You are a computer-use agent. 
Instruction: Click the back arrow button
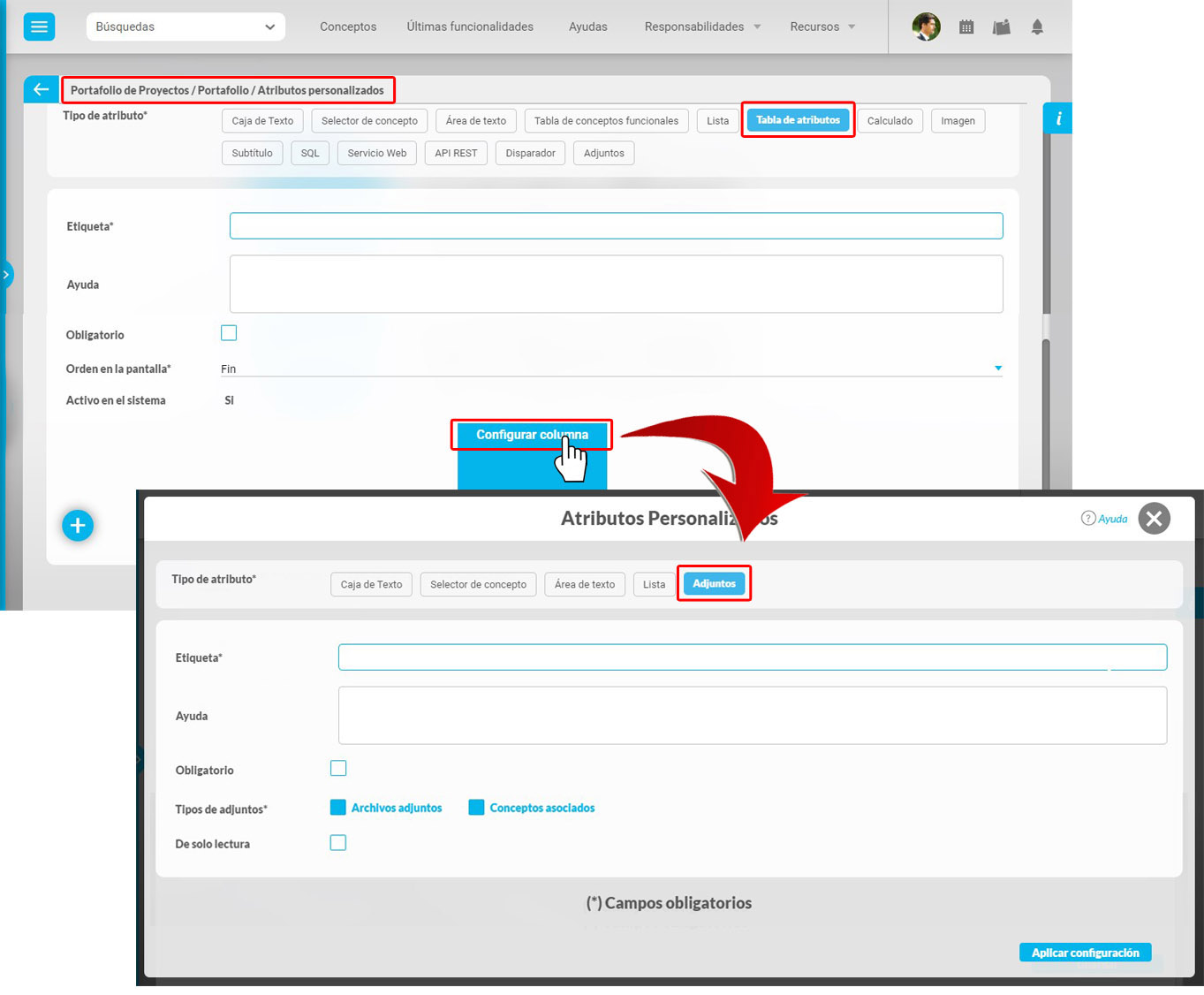tap(41, 89)
